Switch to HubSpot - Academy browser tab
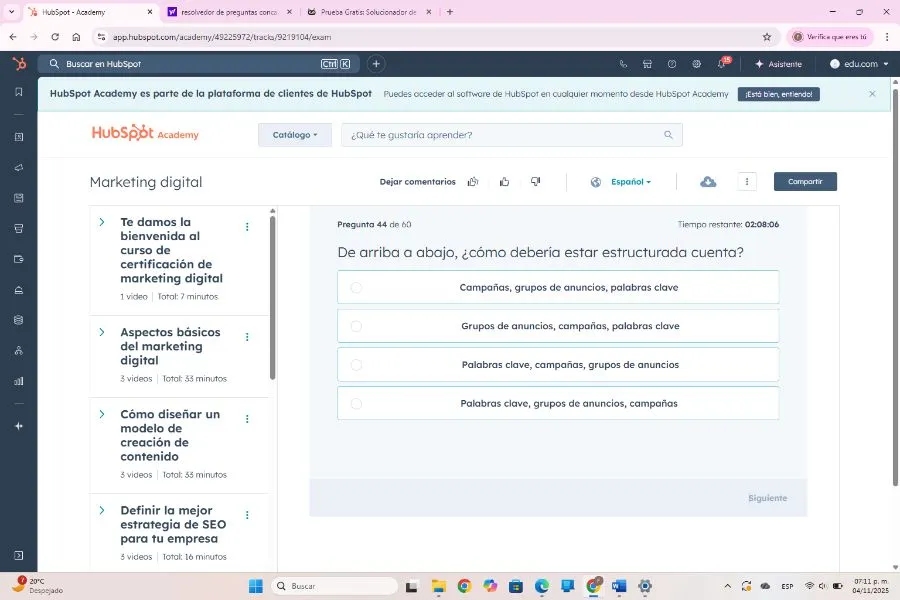900x600 pixels. [92, 11]
